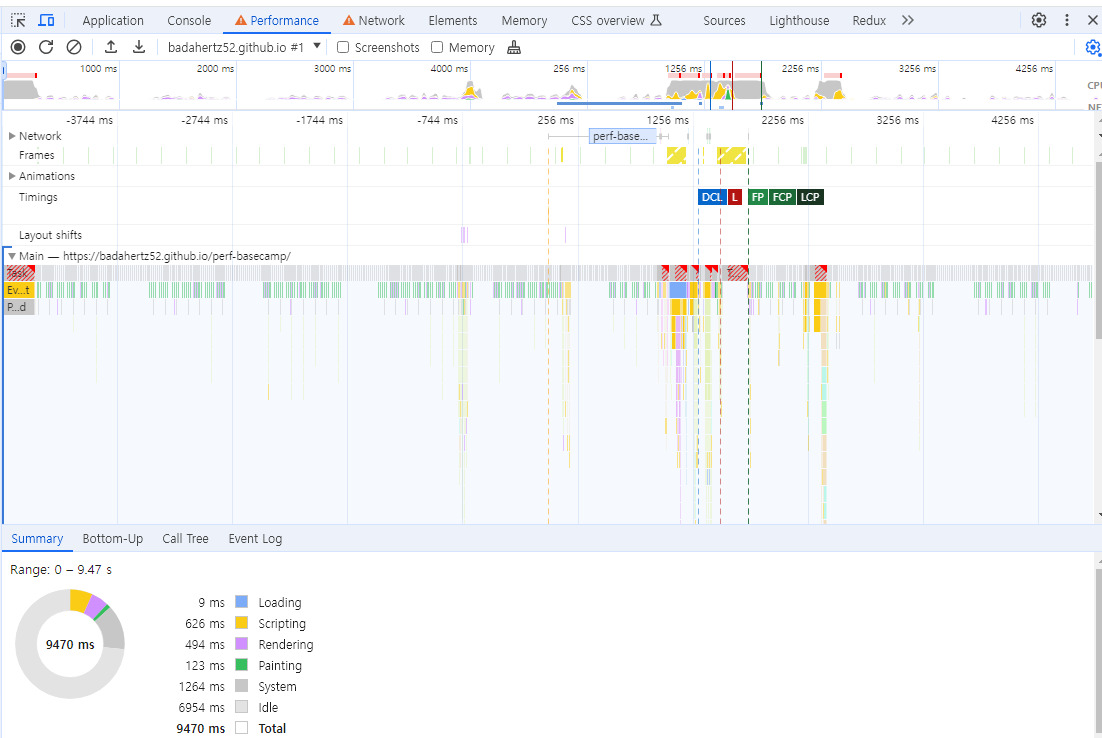
Task: Enable the Screenshots checkbox
Action: pyautogui.click(x=343, y=47)
